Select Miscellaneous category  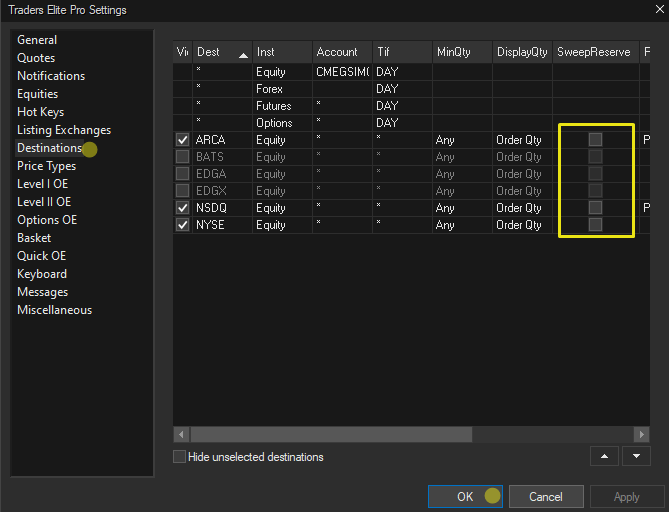pos(54,310)
